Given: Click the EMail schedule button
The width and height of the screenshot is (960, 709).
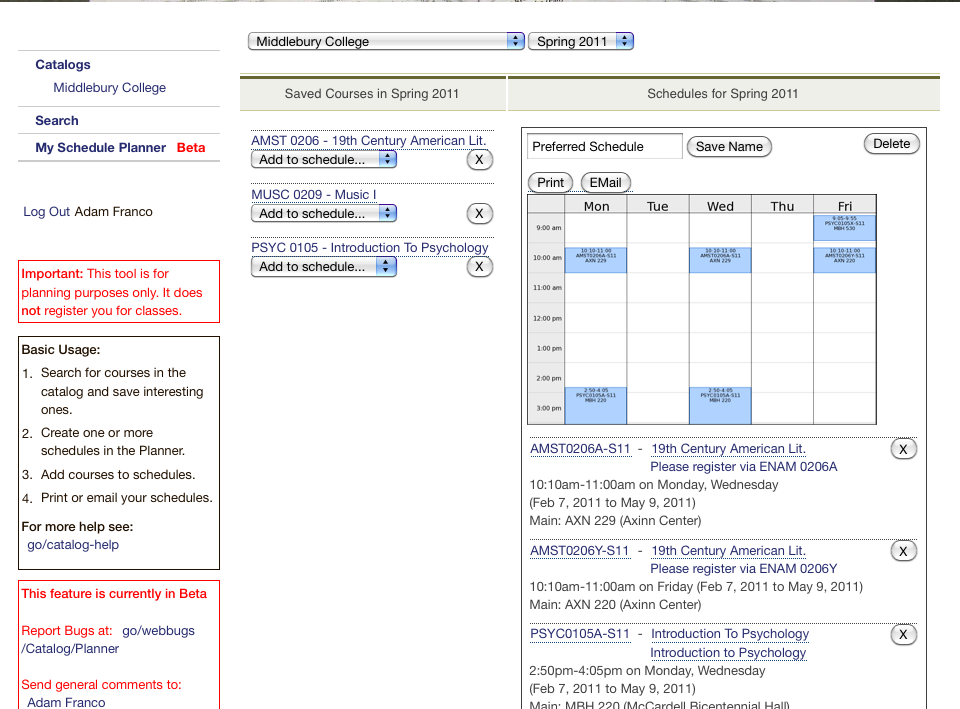Looking at the screenshot, I should click(606, 182).
